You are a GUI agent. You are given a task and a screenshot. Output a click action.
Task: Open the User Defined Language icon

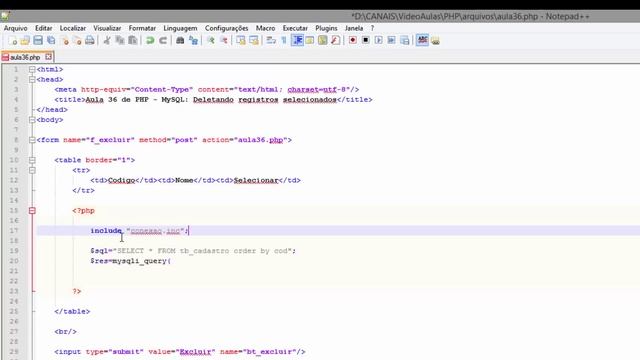310,40
